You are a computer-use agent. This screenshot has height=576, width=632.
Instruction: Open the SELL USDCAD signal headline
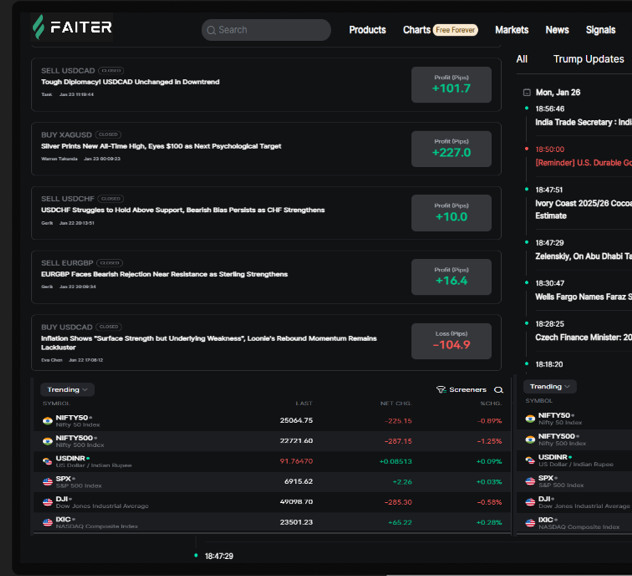coord(130,82)
